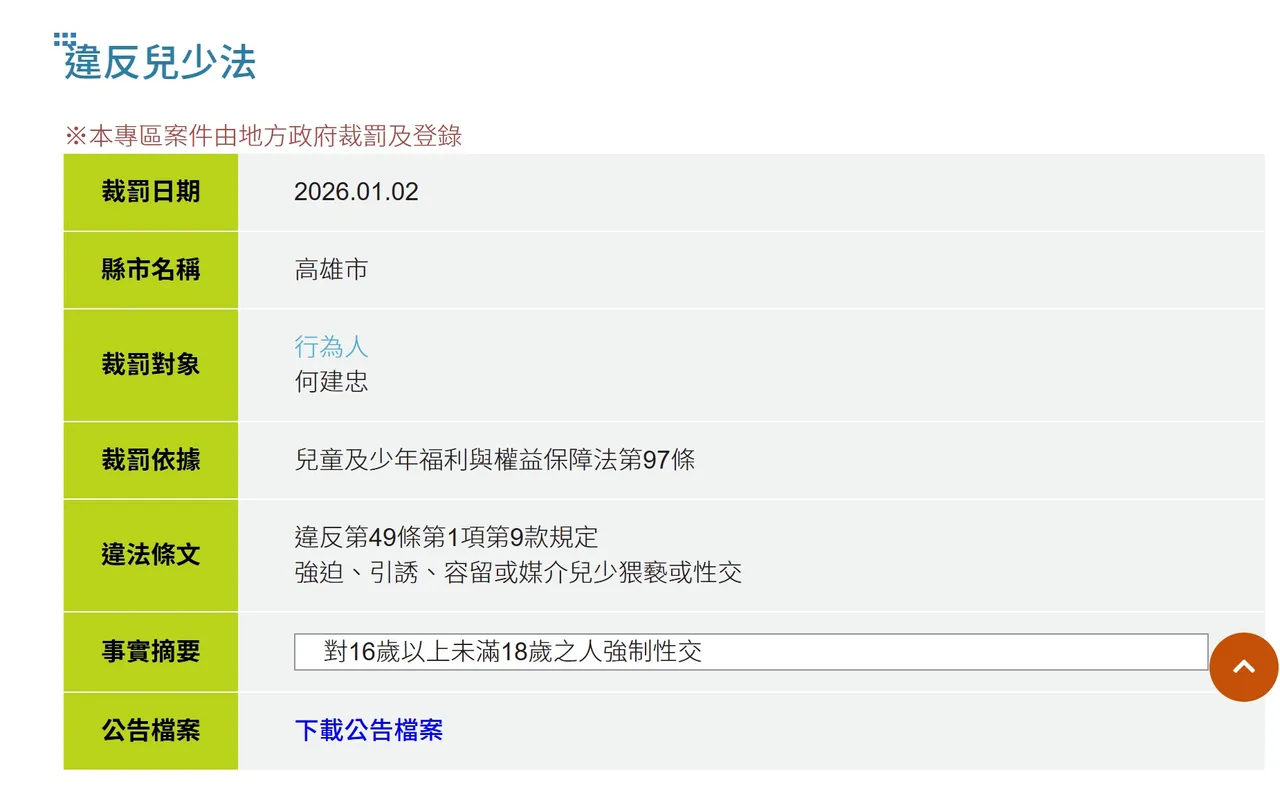Open the 行為人 link
The width and height of the screenshot is (1280, 812).
point(331,346)
